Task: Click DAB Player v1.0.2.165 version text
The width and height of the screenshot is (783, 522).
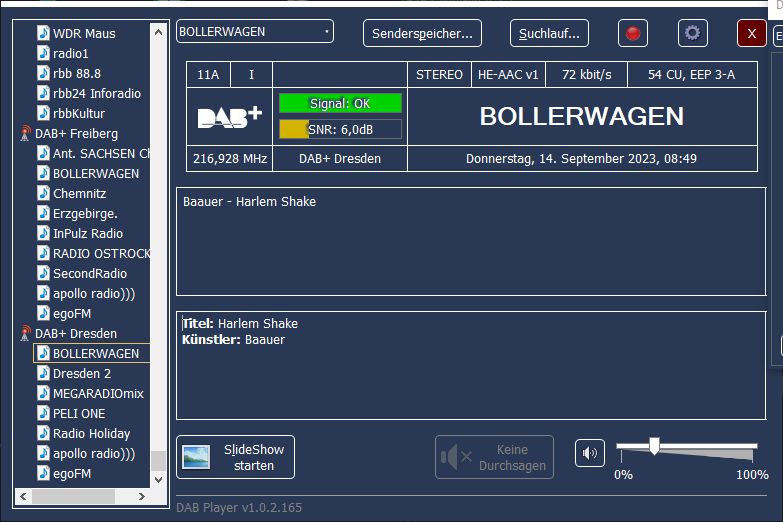Action: [x=239, y=508]
